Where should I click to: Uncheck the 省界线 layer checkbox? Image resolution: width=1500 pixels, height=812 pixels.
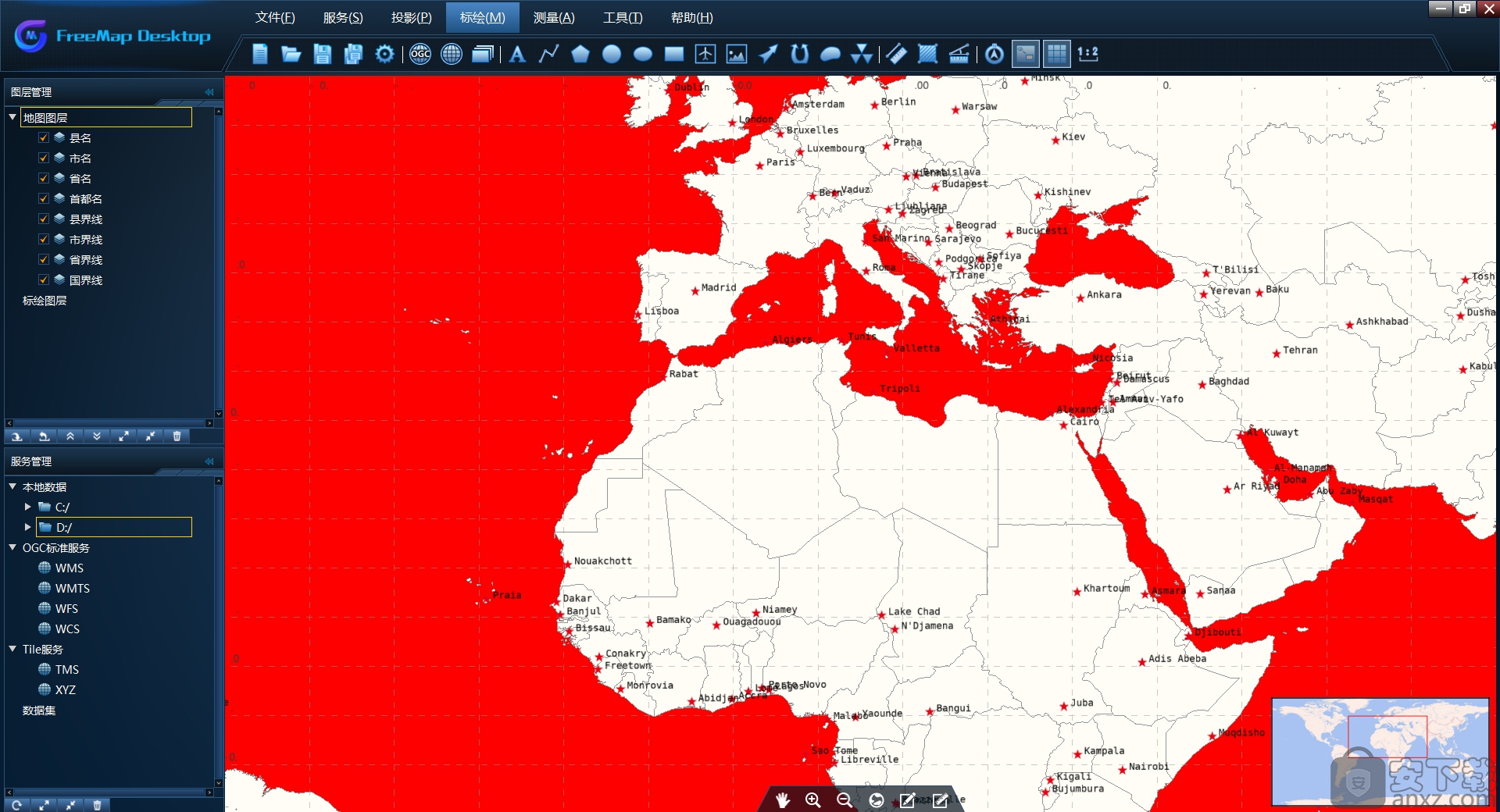click(44, 259)
